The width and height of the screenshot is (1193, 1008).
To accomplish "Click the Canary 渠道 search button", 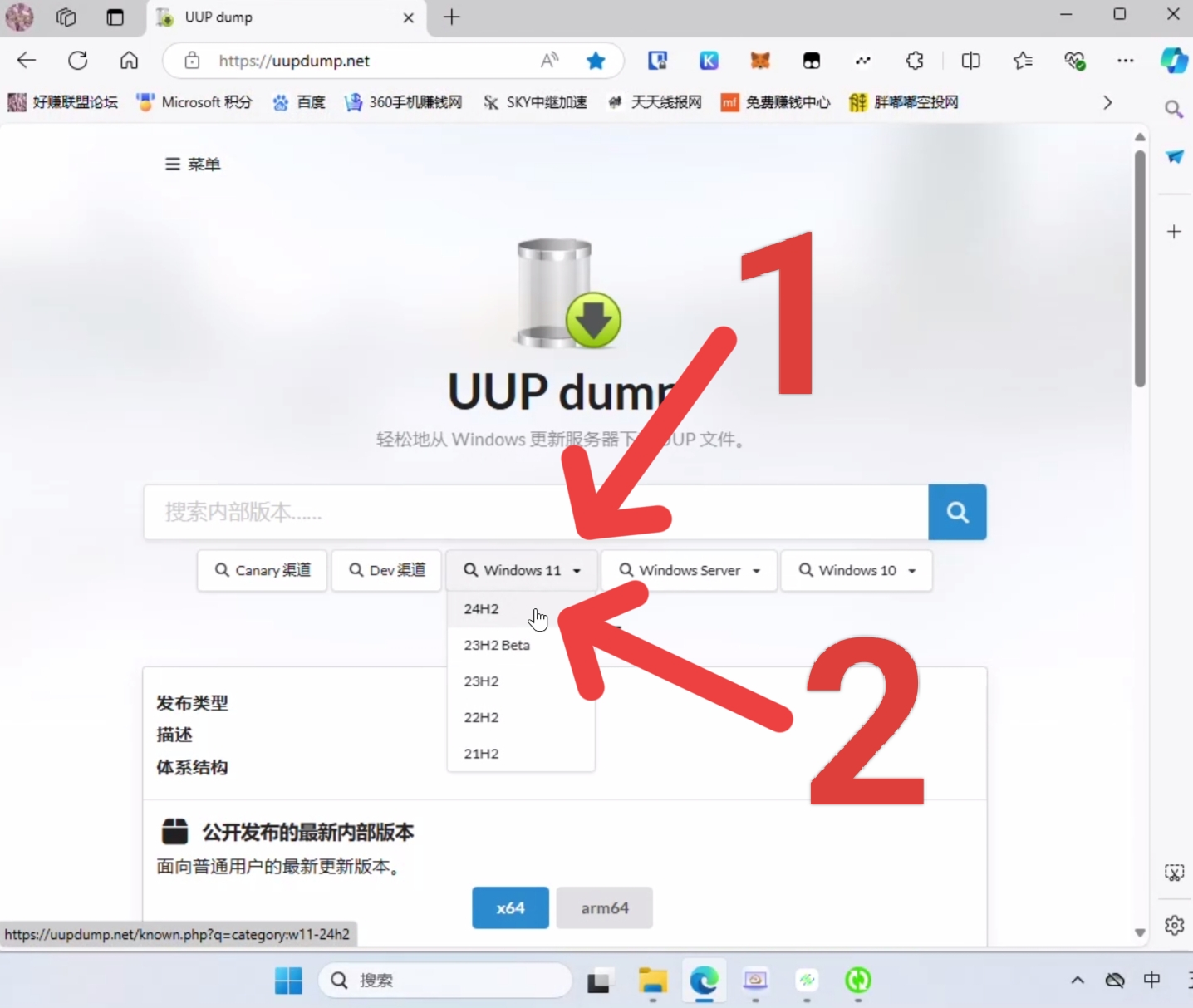I will (x=263, y=570).
